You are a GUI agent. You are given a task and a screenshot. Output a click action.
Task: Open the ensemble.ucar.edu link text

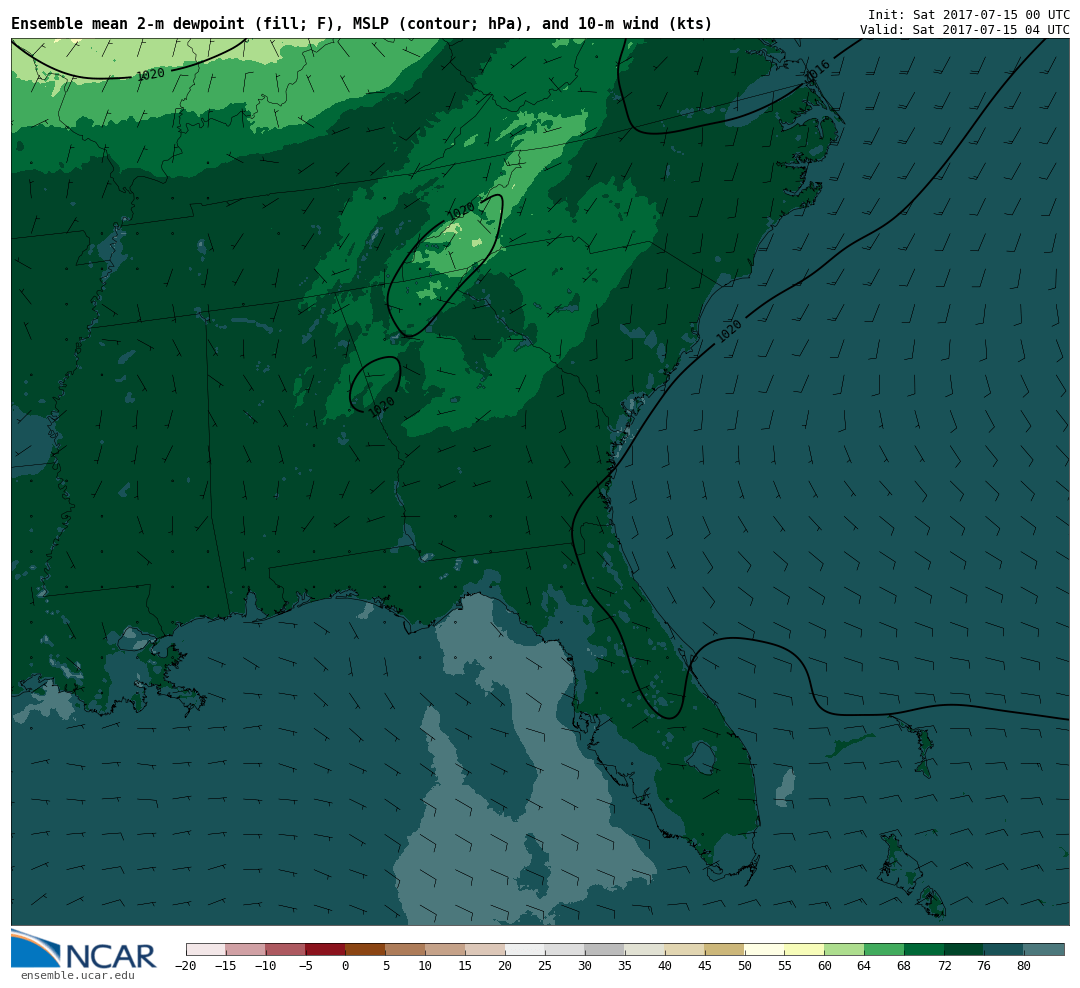78,976
